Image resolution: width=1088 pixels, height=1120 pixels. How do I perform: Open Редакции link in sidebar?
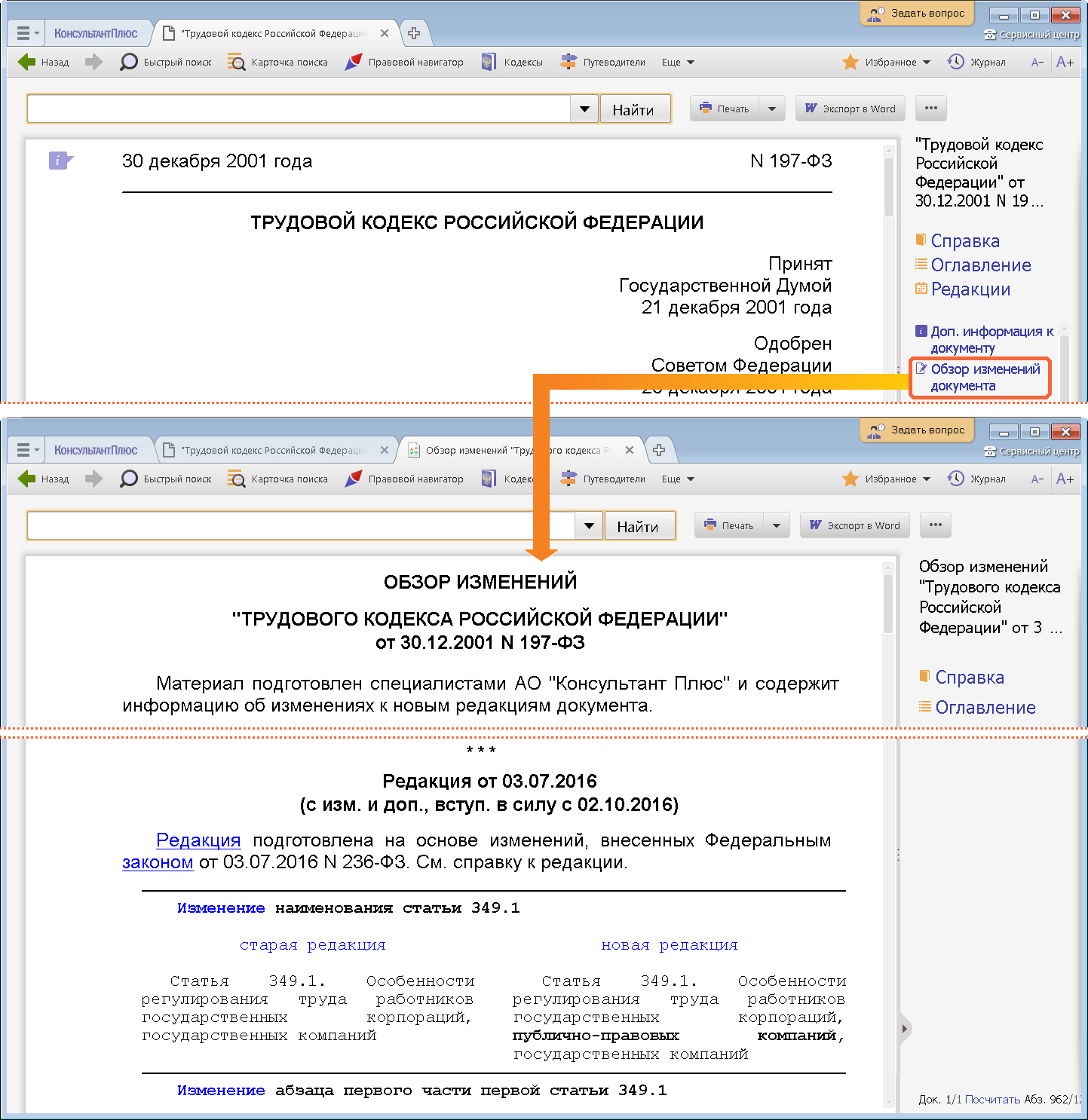click(x=970, y=289)
